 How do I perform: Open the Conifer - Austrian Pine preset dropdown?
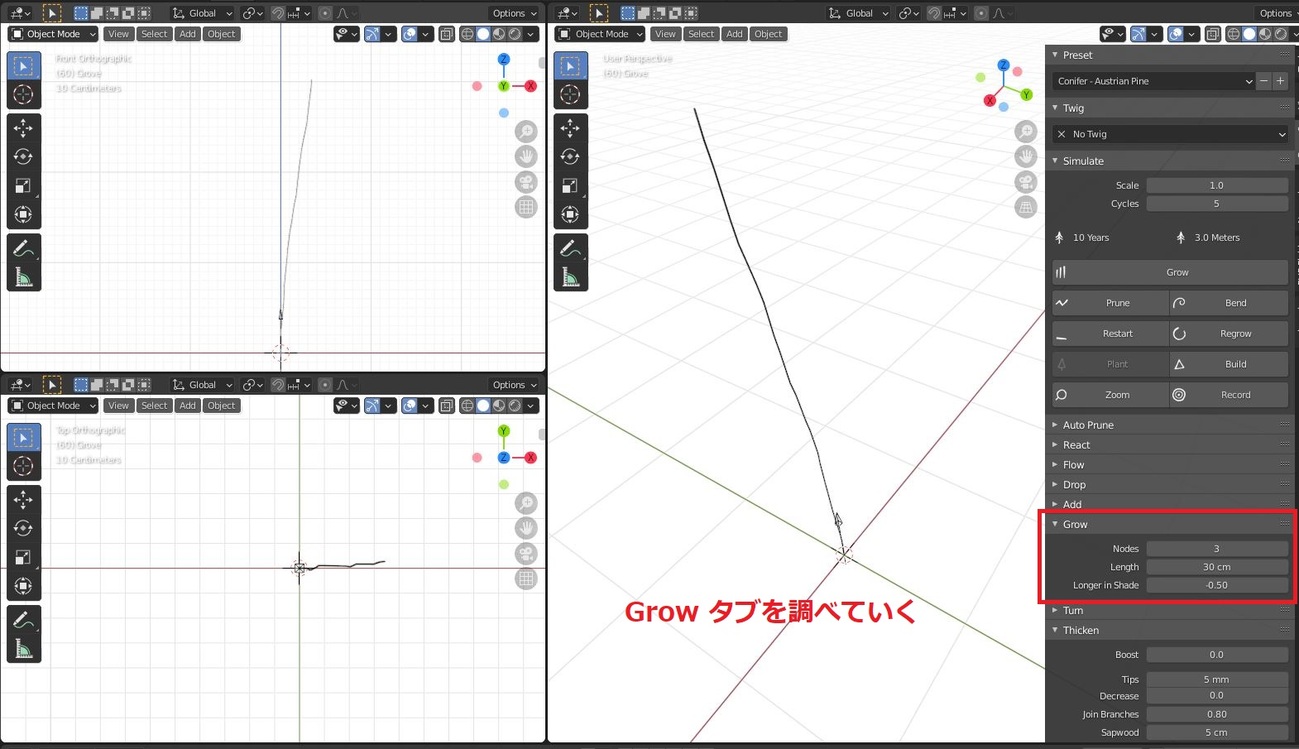pyautogui.click(x=1153, y=81)
